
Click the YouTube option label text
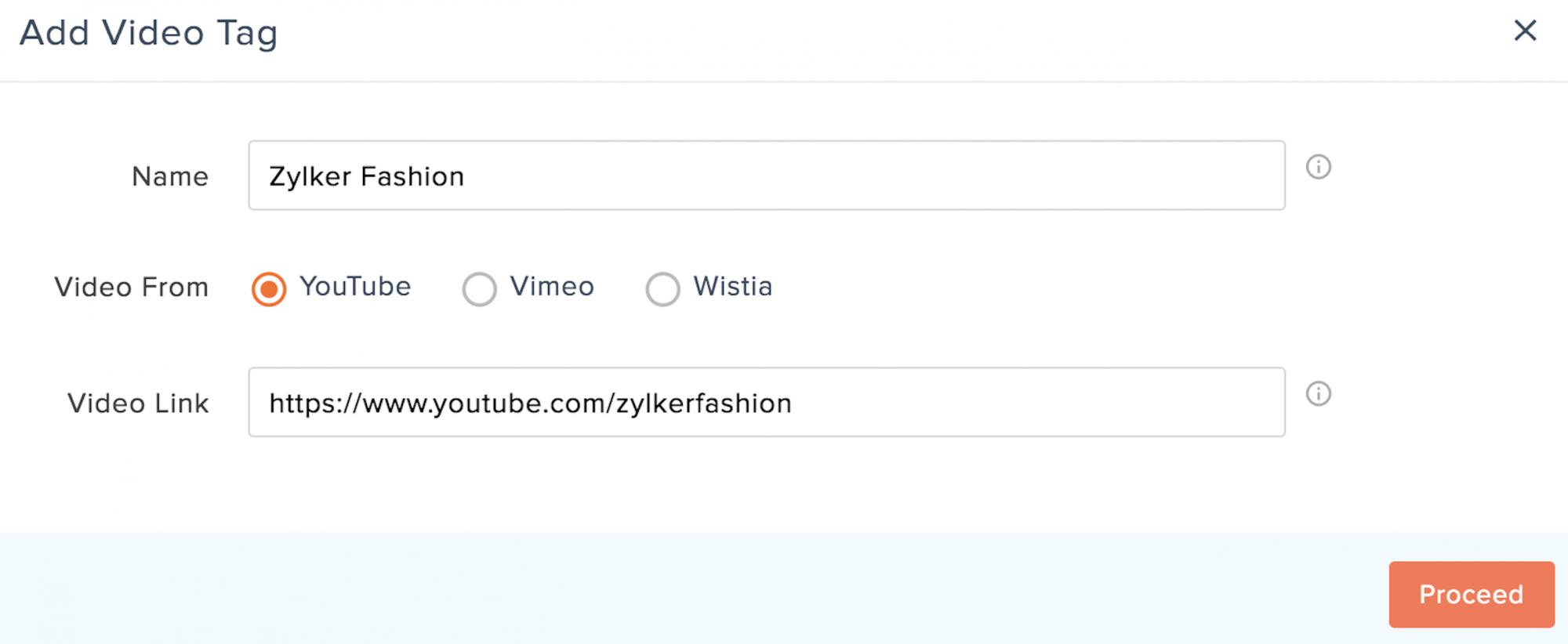tap(355, 287)
